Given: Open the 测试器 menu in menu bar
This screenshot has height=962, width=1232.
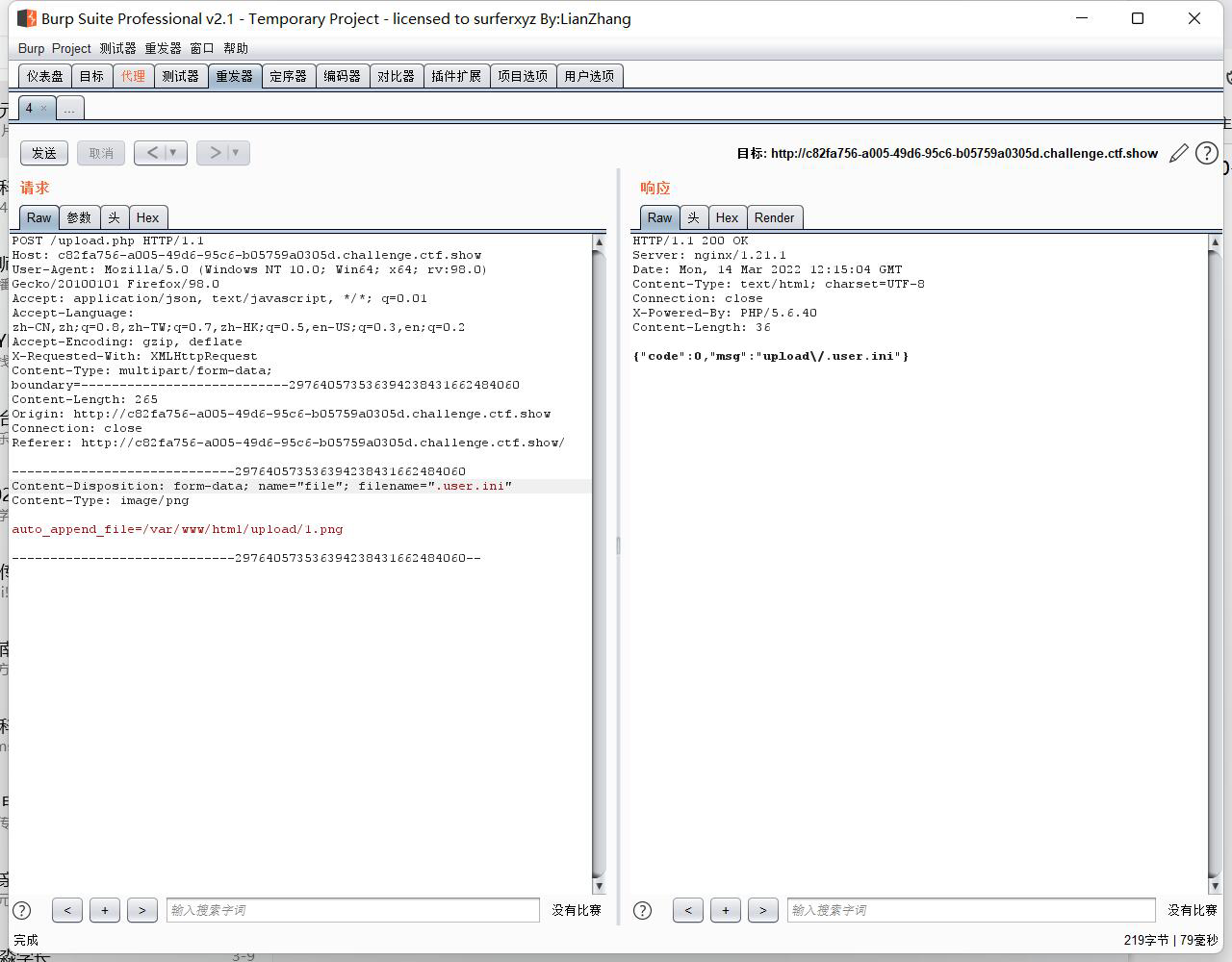Looking at the screenshot, I should [117, 48].
